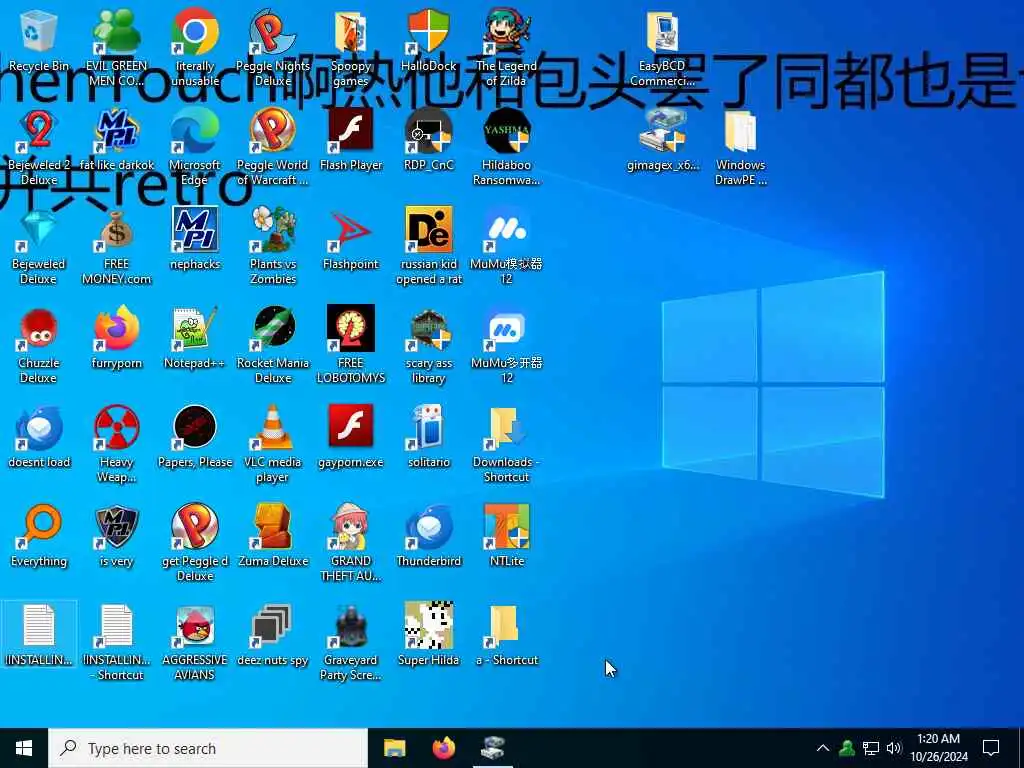This screenshot has height=768, width=1024.
Task: Open the Windows Start menu
Action: 24,748
